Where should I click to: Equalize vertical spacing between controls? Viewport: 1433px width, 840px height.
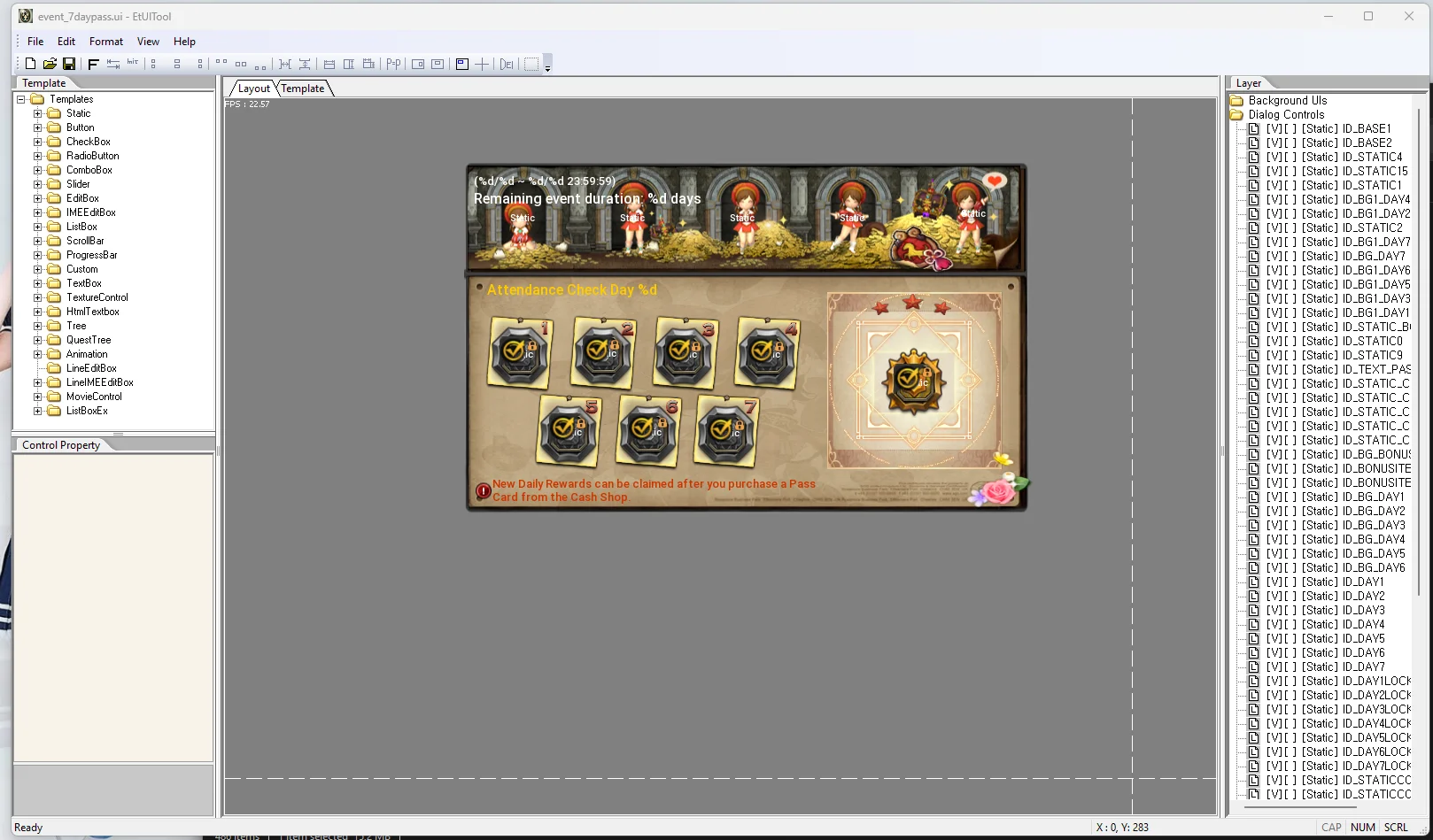point(305,64)
